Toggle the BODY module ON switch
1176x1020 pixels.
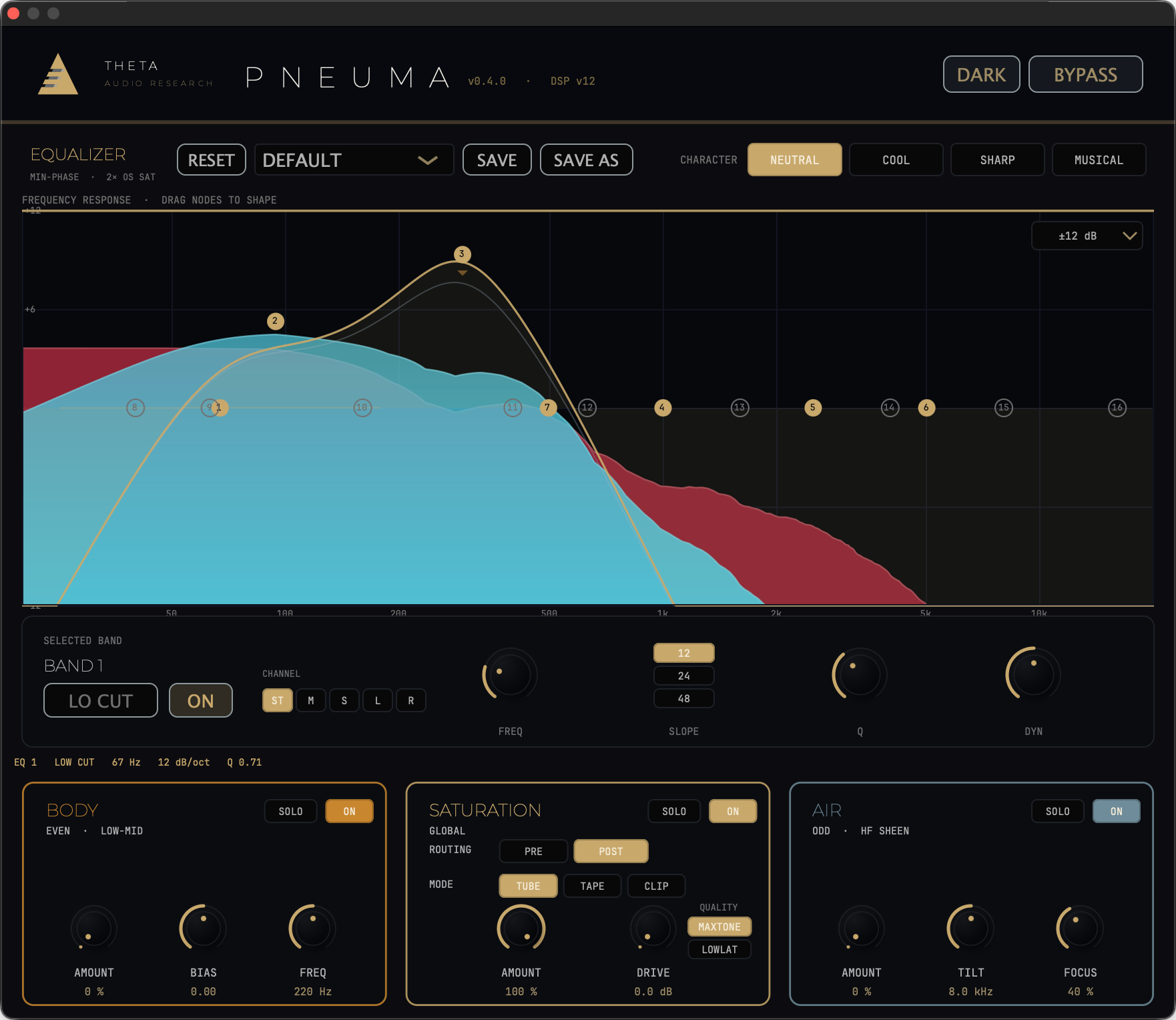click(x=349, y=811)
